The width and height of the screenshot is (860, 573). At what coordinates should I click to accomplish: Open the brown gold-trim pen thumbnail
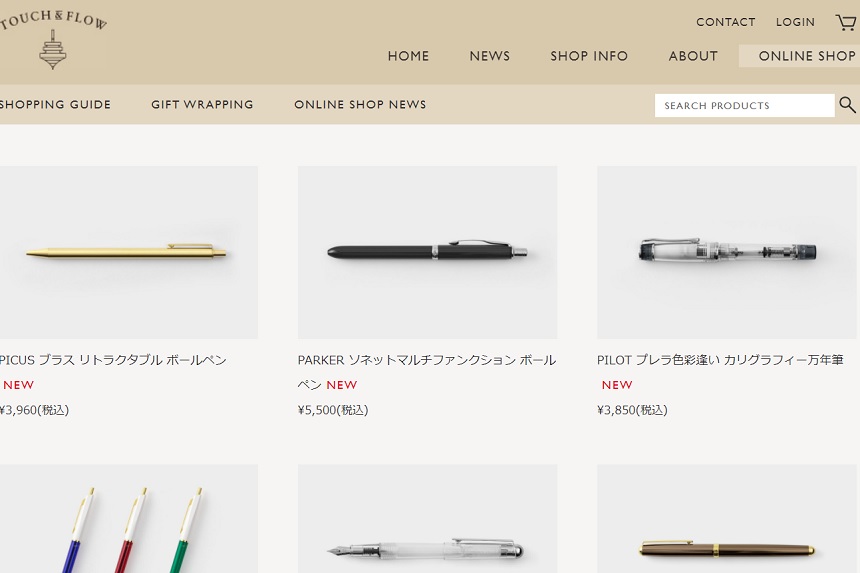pyautogui.click(x=727, y=519)
